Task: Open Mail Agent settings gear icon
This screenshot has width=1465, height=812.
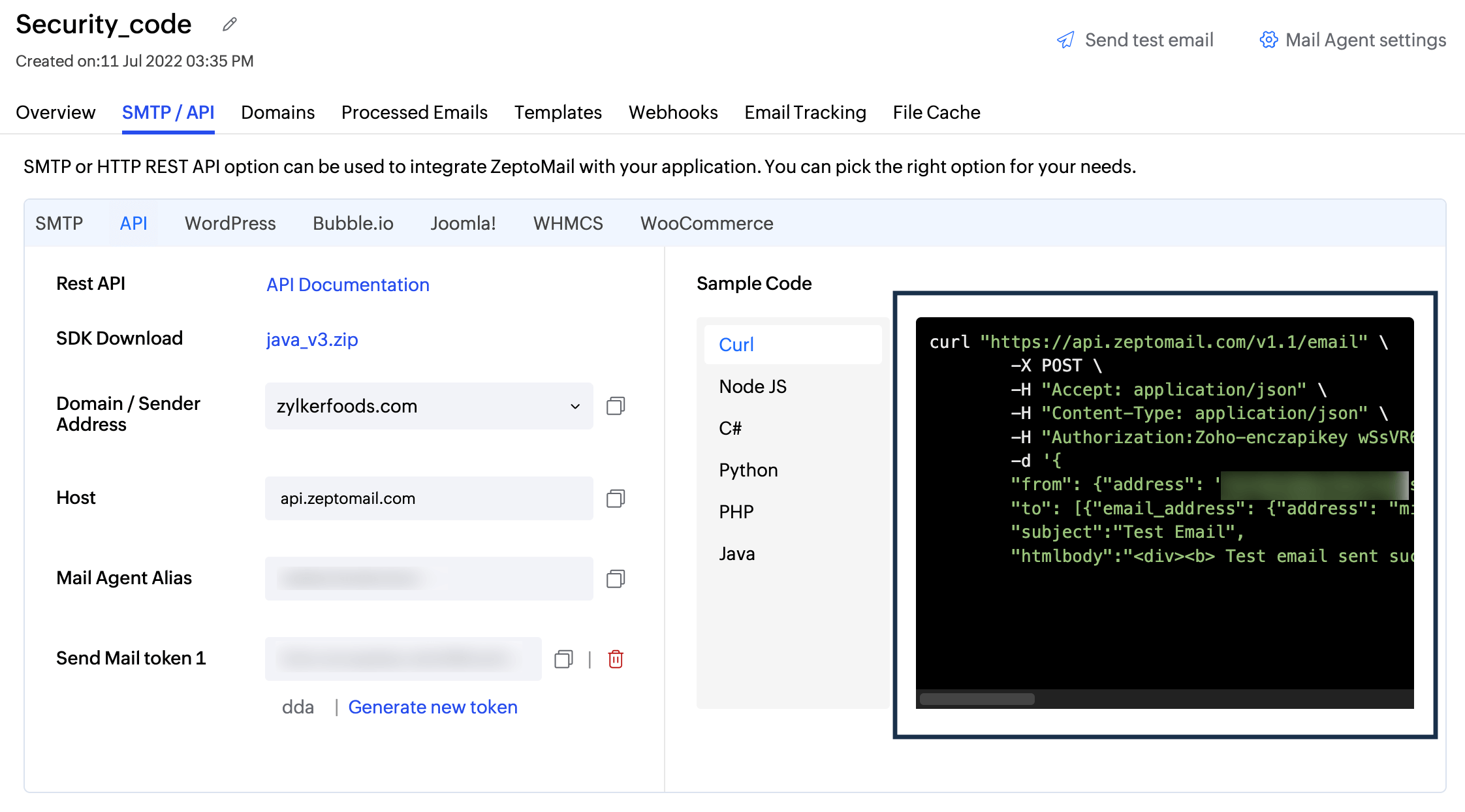Action: click(x=1268, y=40)
